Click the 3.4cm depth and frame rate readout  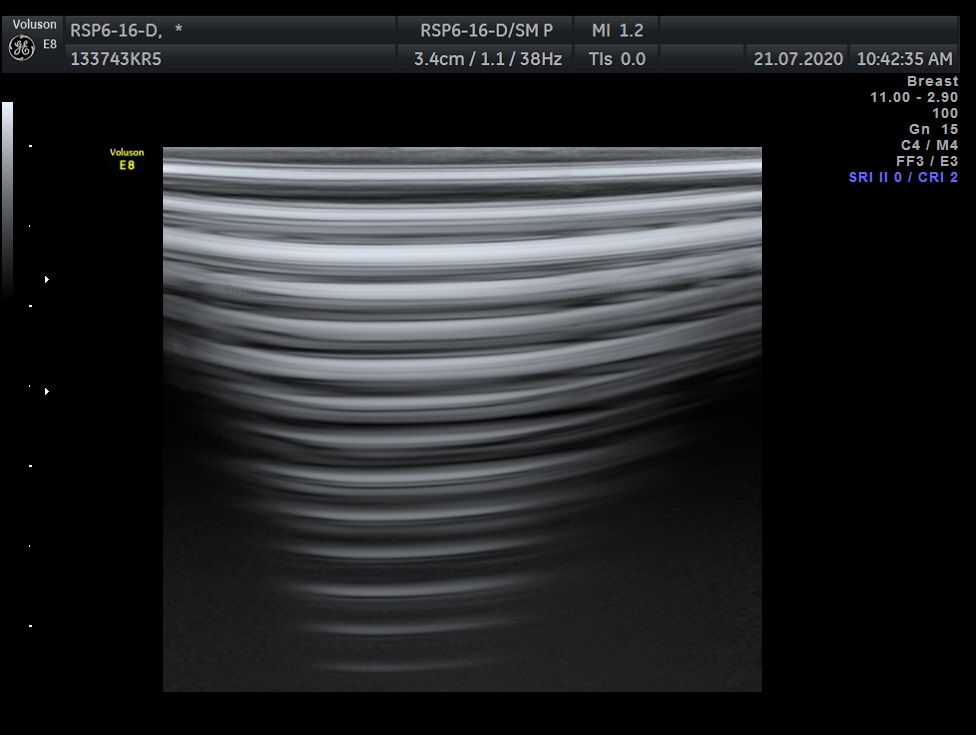(x=488, y=59)
